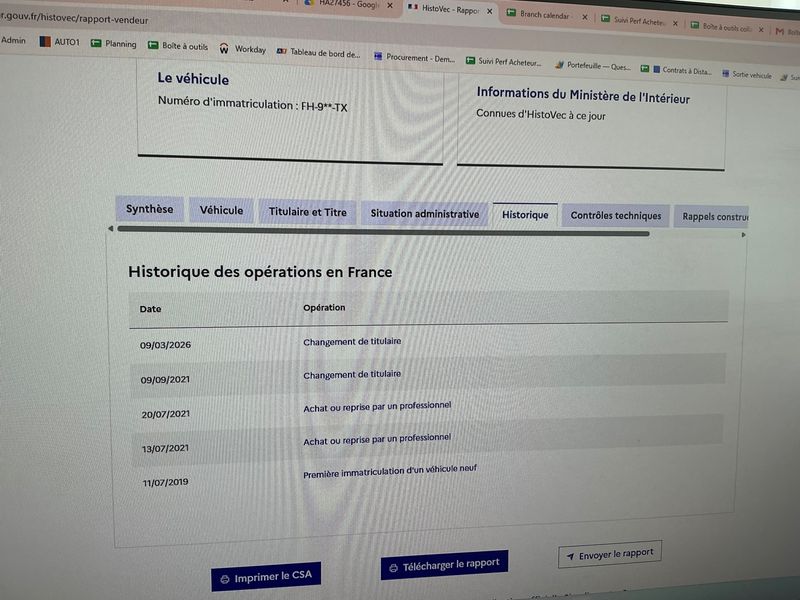Open the Tableau de bord bookmark

coord(318,52)
